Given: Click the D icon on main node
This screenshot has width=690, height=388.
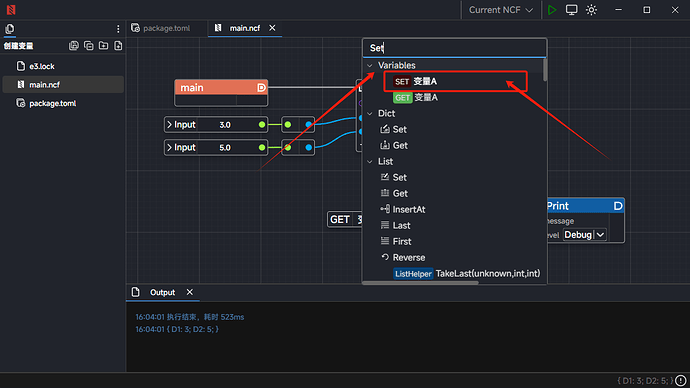Looking at the screenshot, I should point(261,88).
